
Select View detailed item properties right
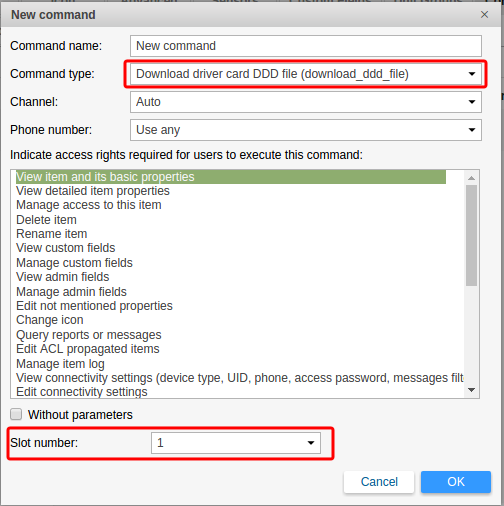click(x=93, y=191)
